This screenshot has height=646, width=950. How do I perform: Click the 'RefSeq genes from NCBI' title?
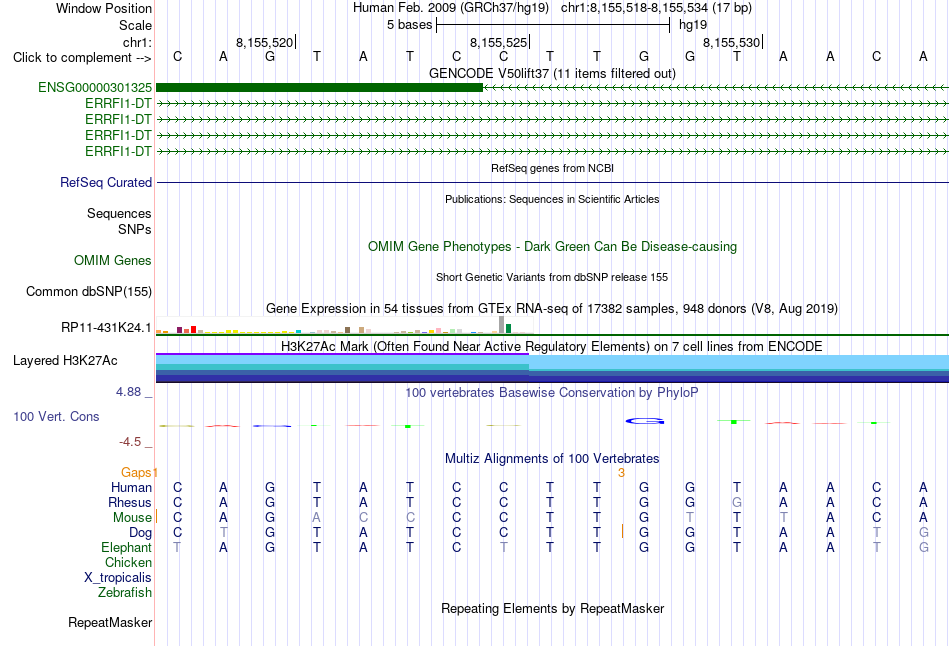pyautogui.click(x=552, y=168)
